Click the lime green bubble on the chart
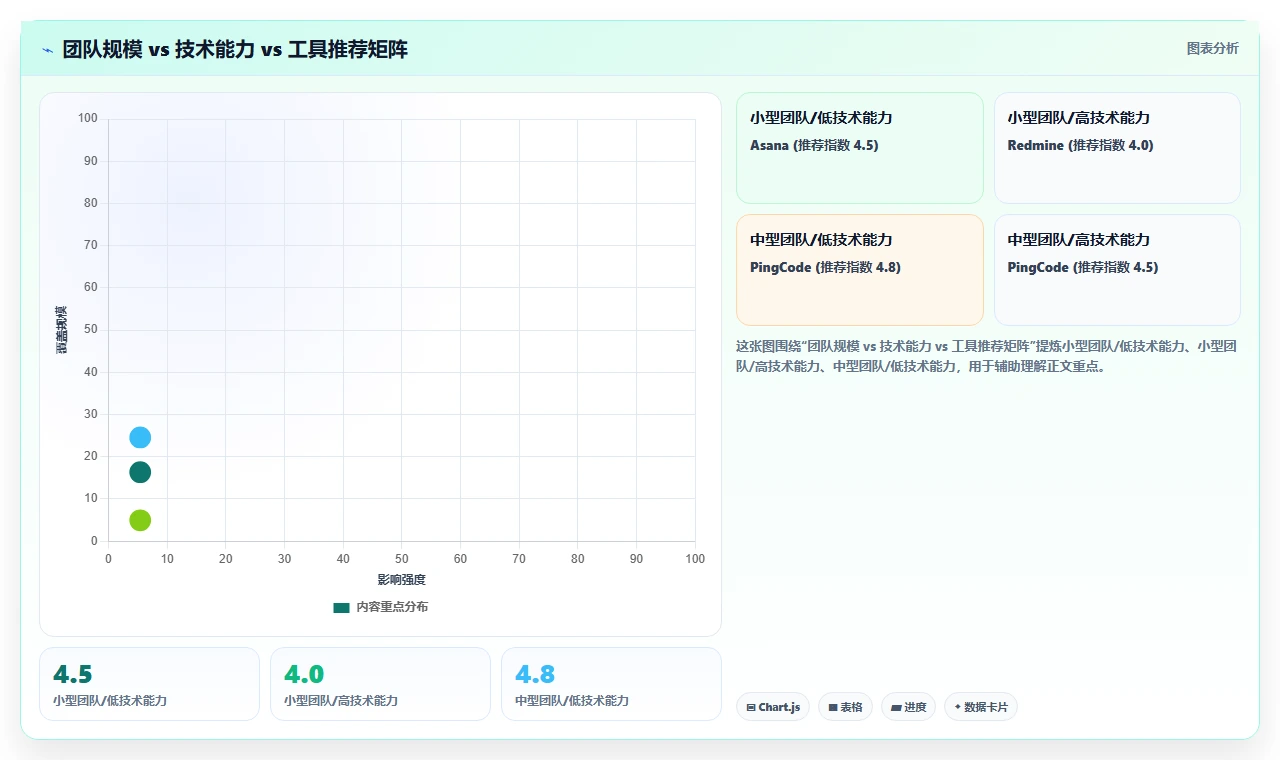The width and height of the screenshot is (1280, 760). [140, 520]
